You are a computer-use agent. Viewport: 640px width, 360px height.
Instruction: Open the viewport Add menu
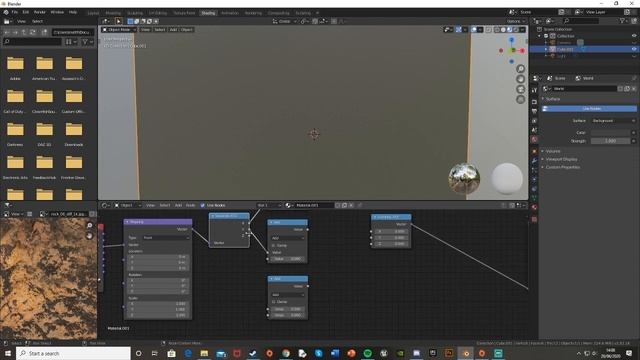tap(173, 29)
